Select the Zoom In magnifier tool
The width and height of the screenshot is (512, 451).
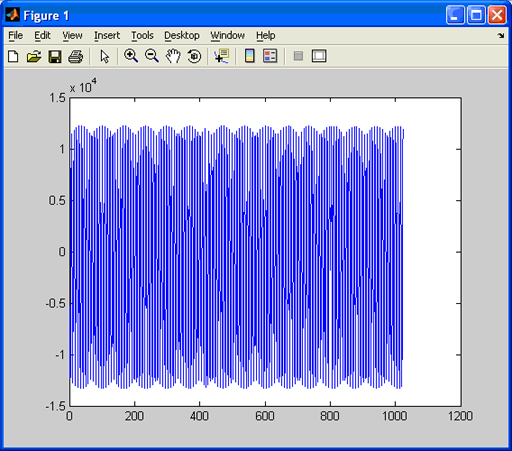(x=131, y=56)
